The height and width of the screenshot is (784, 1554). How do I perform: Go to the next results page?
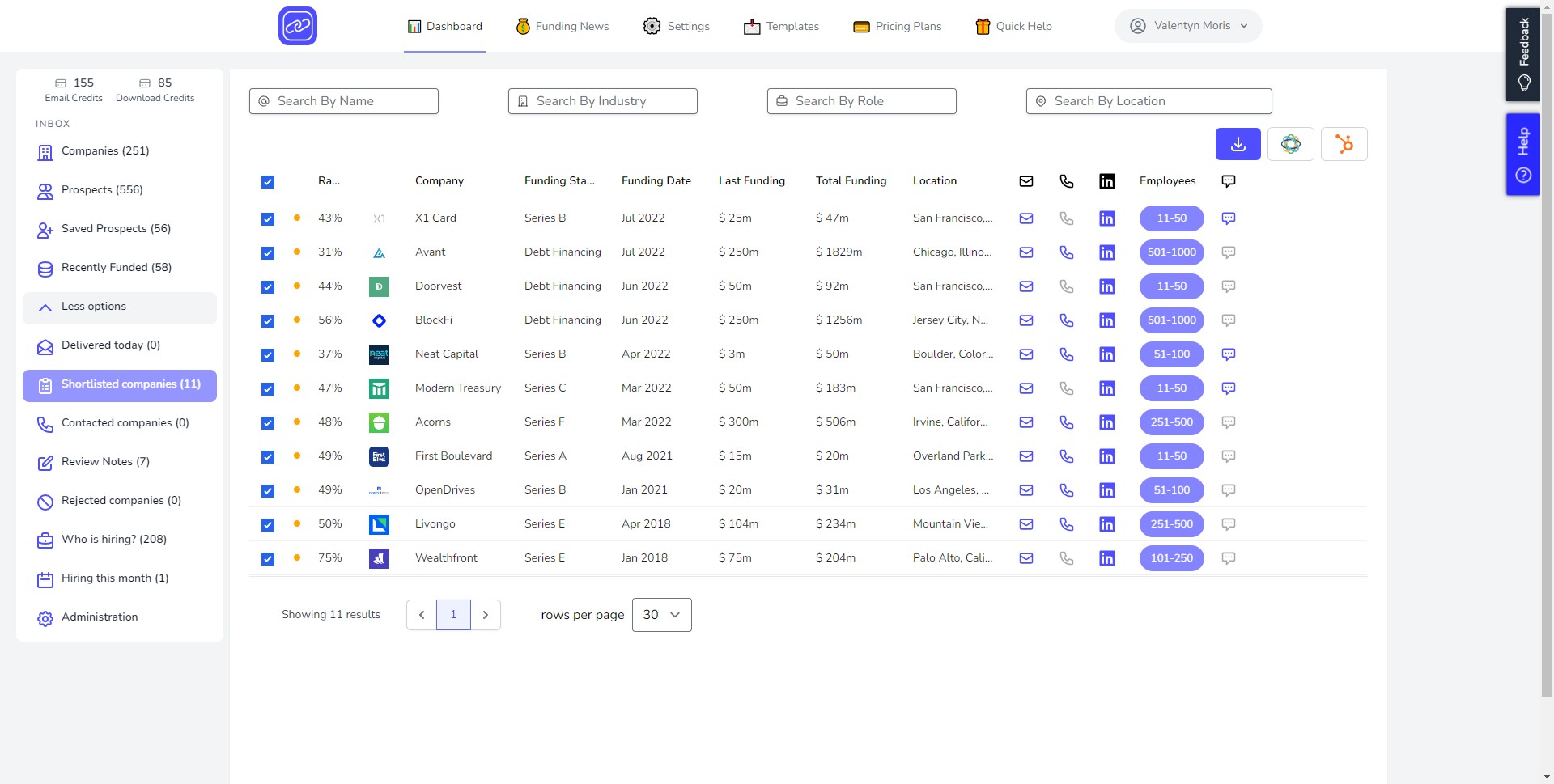[x=486, y=615]
